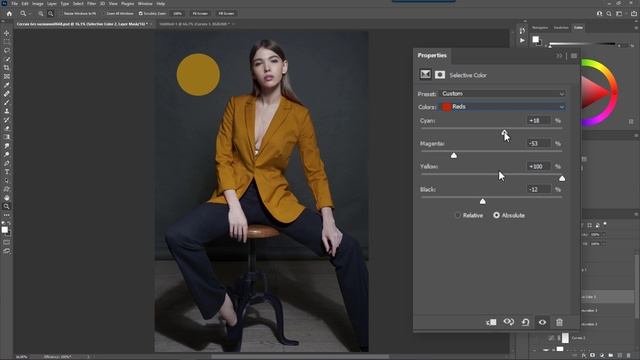Screen dimensions: 640x360
Task: Toggle adjustment layer visibility eye in Properties
Action: tap(542, 322)
